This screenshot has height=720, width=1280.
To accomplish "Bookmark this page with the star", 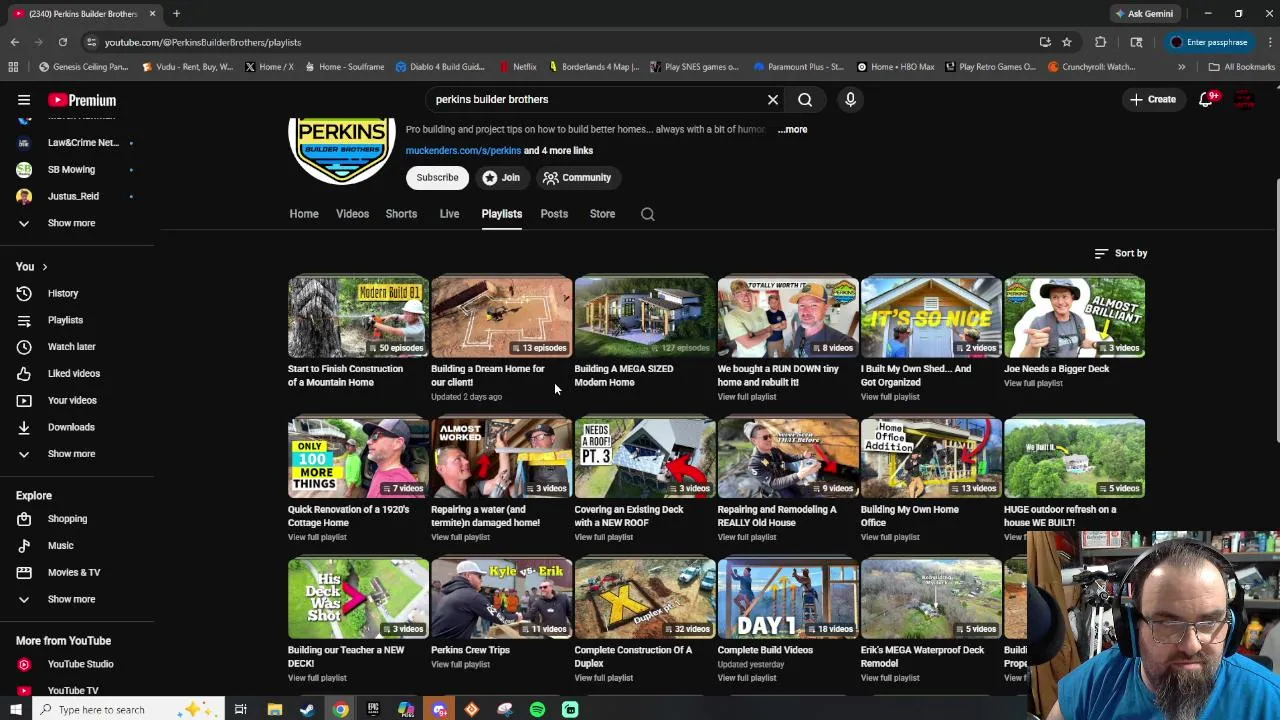I will tap(1067, 42).
